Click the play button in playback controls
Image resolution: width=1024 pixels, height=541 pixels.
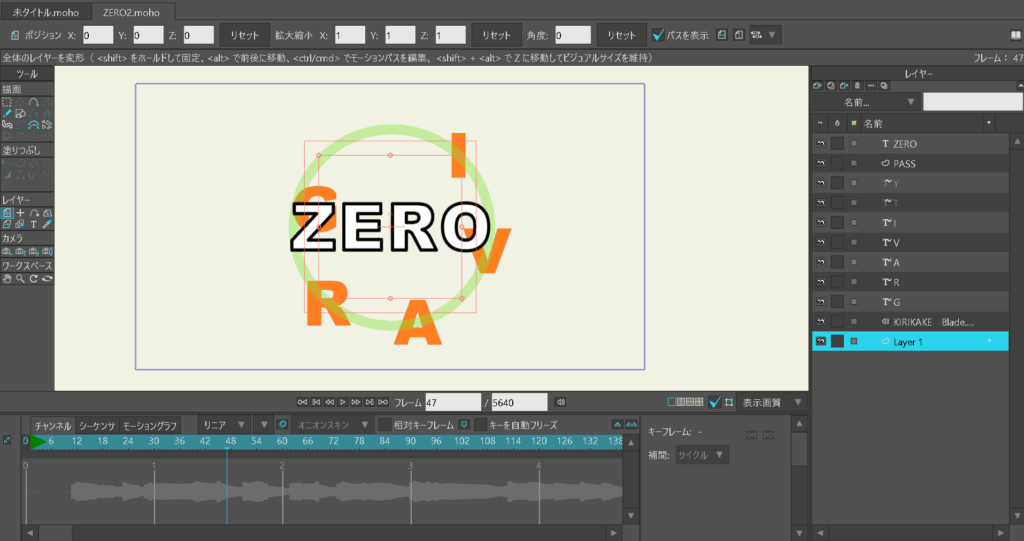point(343,402)
